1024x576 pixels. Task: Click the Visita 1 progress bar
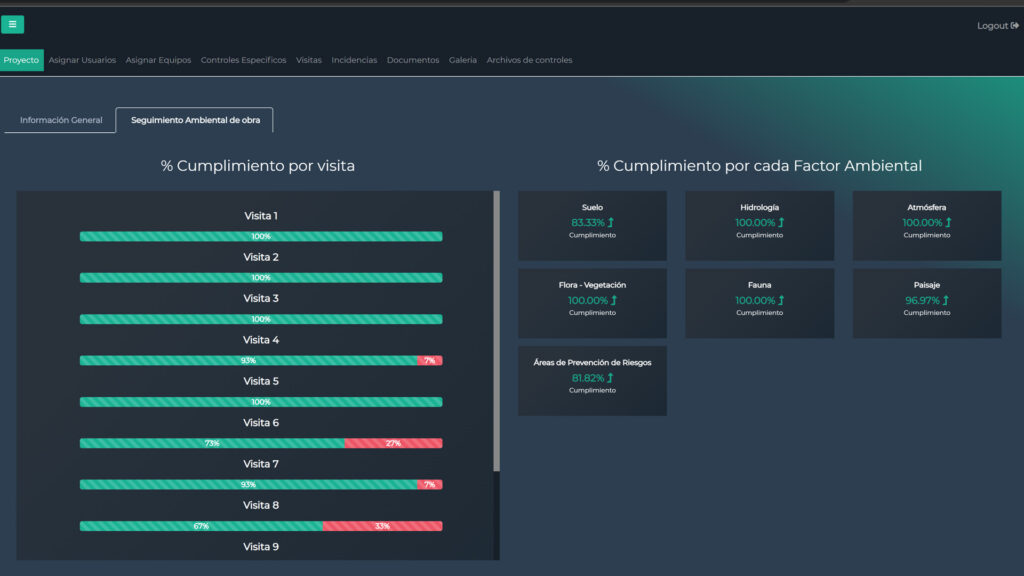261,236
